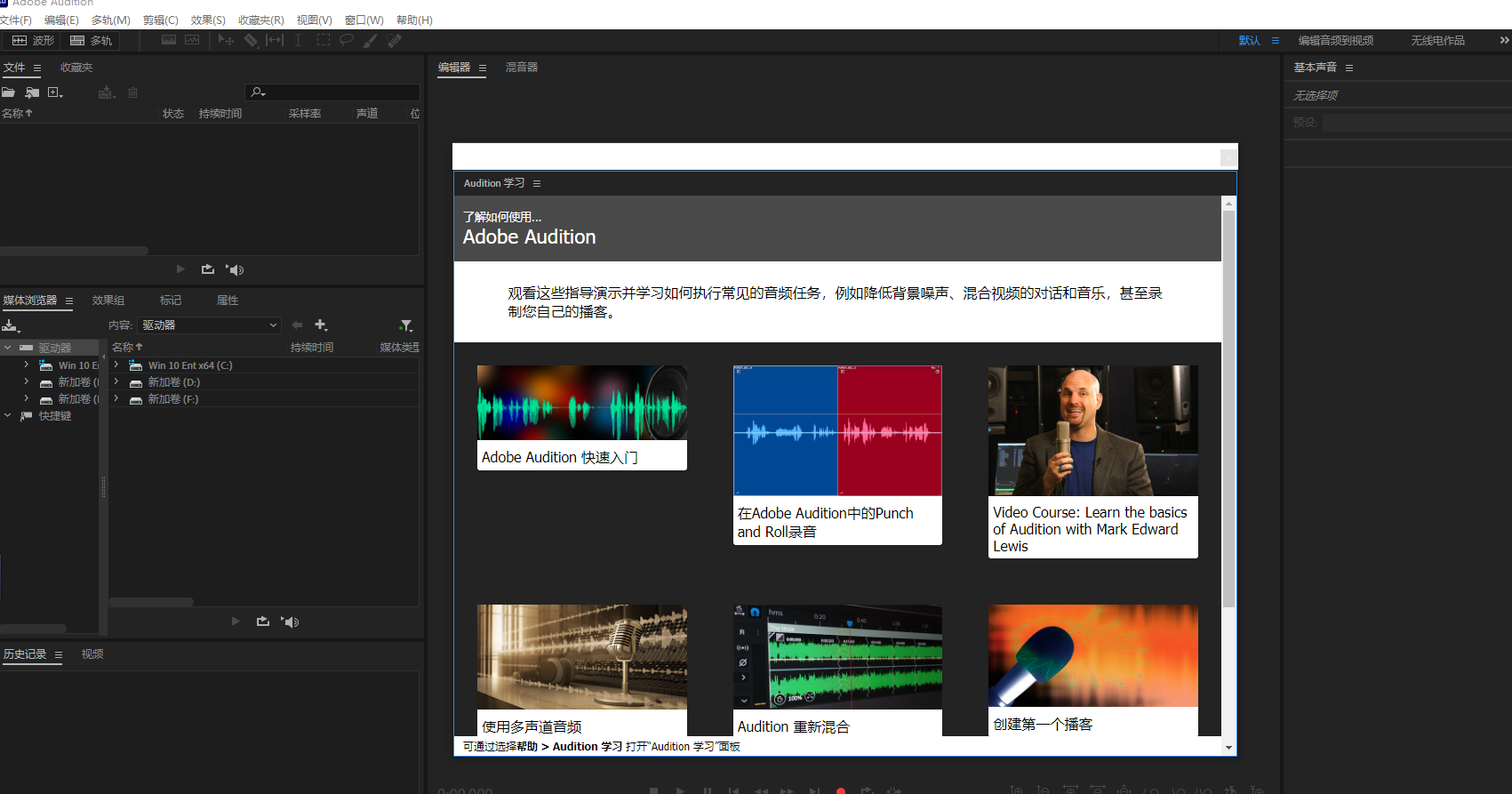1512x794 pixels.
Task: Click the trash icon in 文件 panel
Action: tap(132, 92)
